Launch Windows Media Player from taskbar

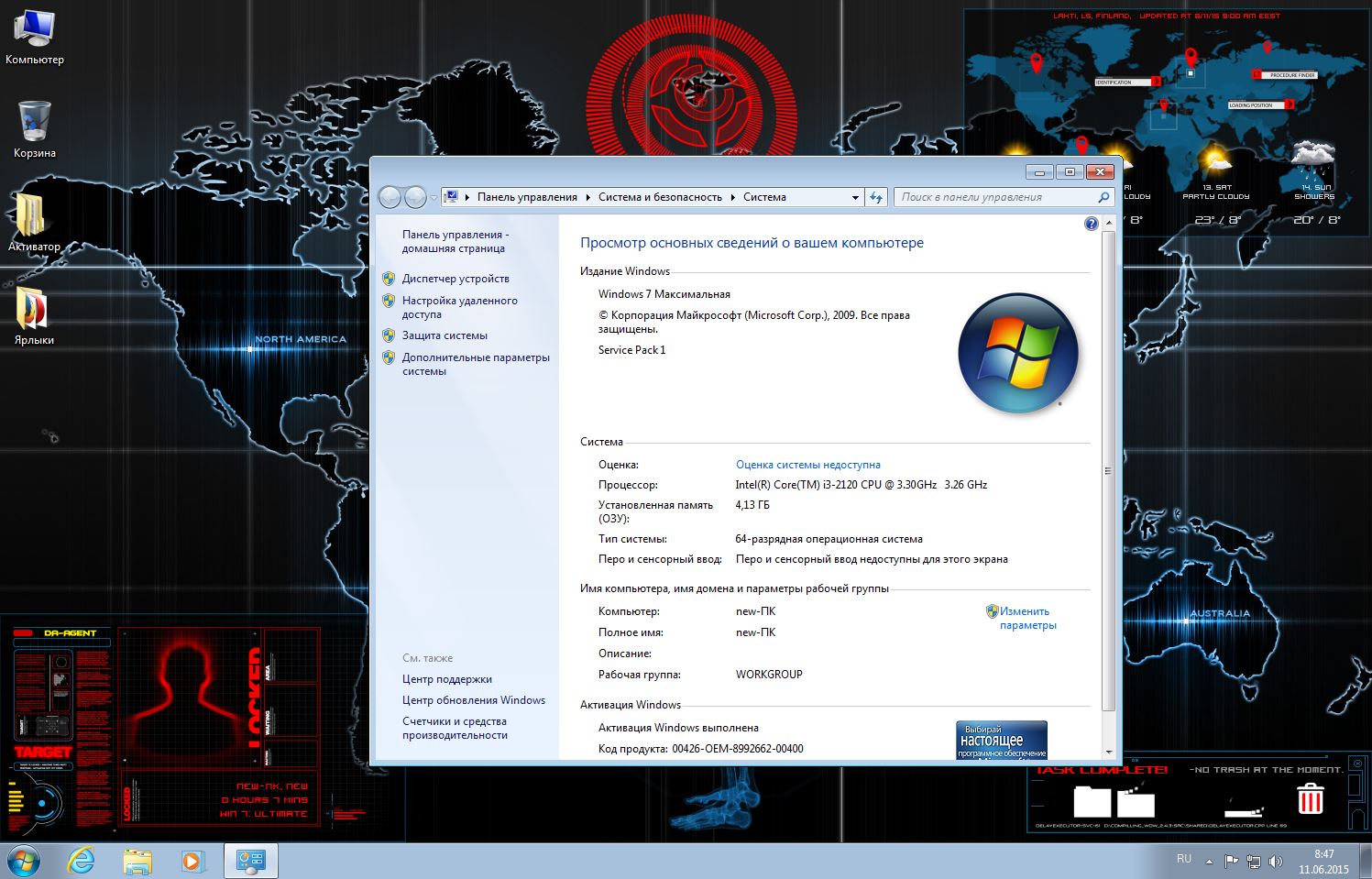coord(192,862)
